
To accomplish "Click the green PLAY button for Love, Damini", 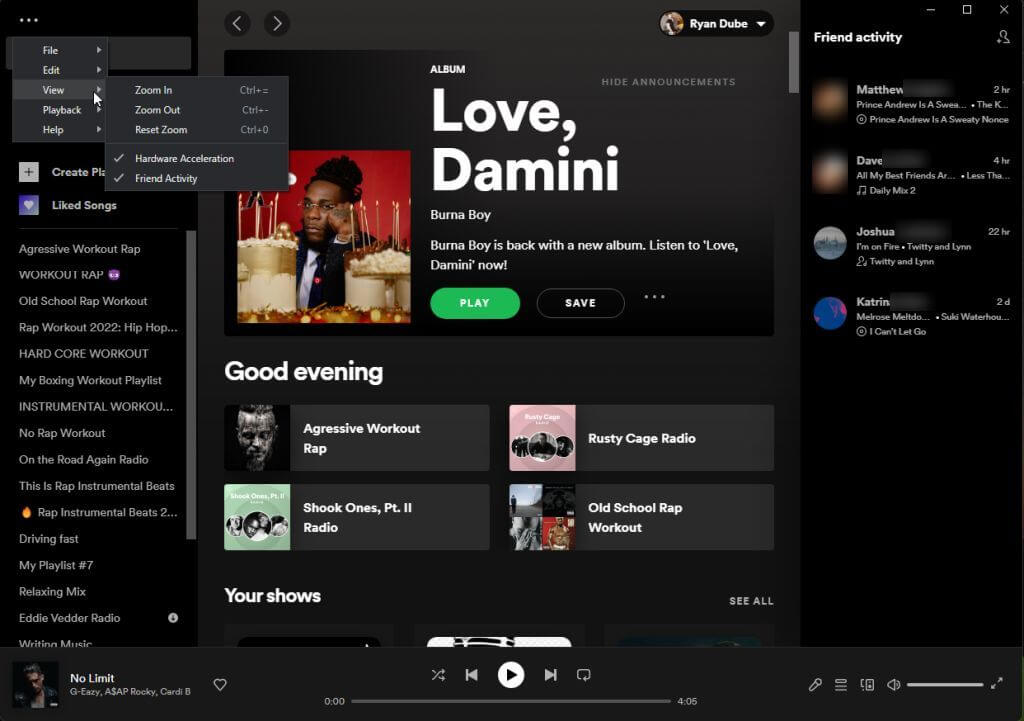I will [475, 303].
